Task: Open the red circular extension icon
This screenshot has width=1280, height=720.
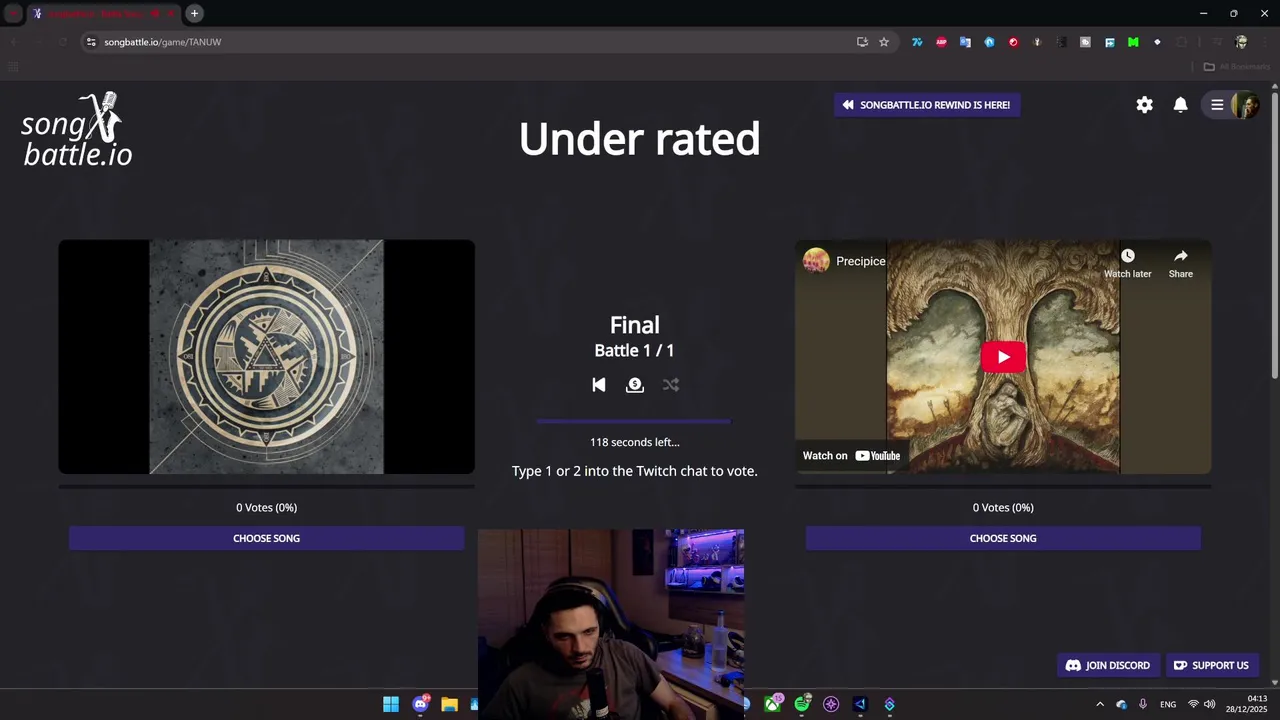Action: (x=1013, y=42)
